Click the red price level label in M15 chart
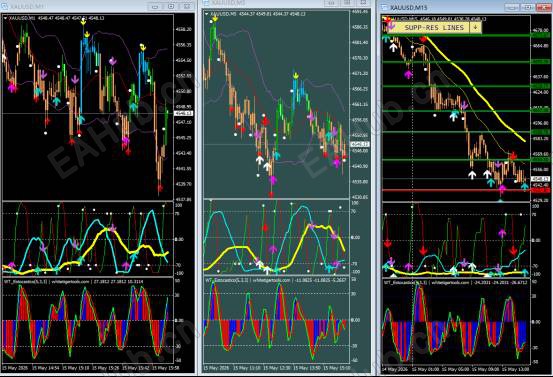 click(540, 190)
